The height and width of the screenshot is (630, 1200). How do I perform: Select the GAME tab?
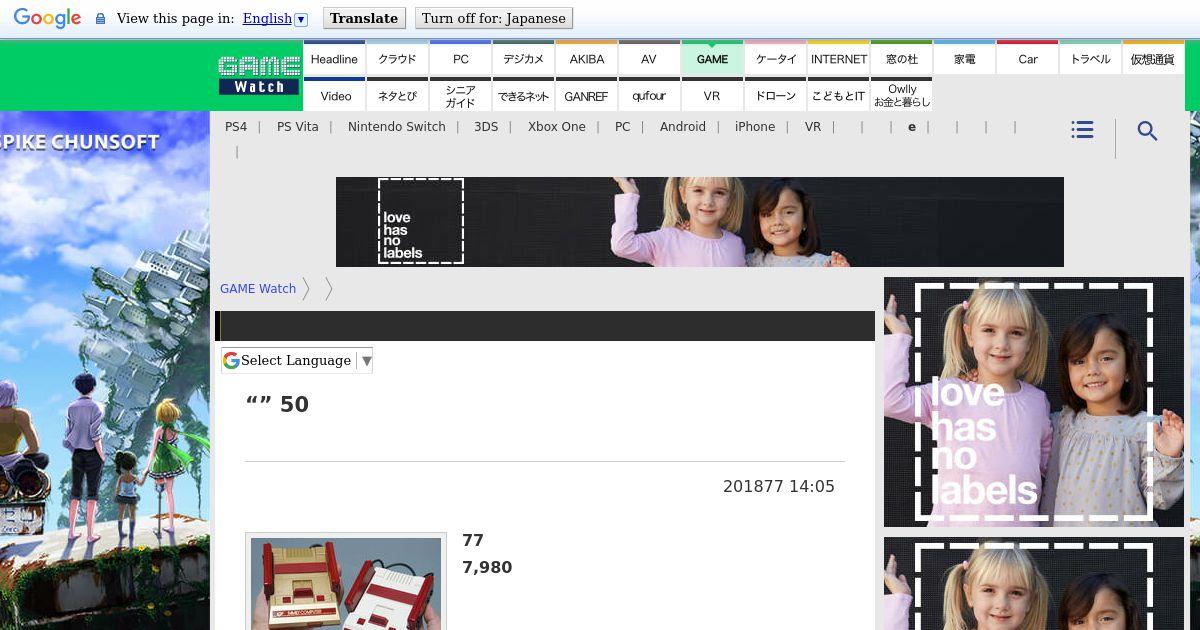(x=712, y=58)
